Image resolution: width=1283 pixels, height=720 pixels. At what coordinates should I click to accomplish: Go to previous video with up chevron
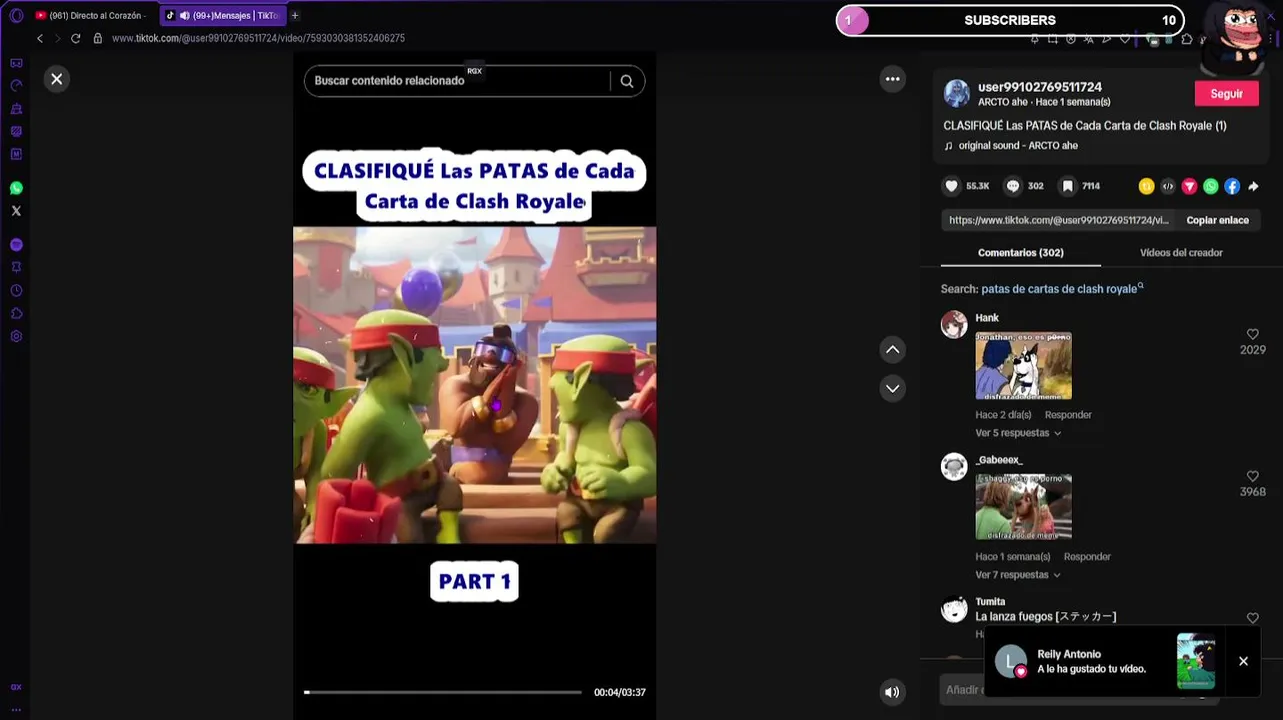[x=893, y=350]
